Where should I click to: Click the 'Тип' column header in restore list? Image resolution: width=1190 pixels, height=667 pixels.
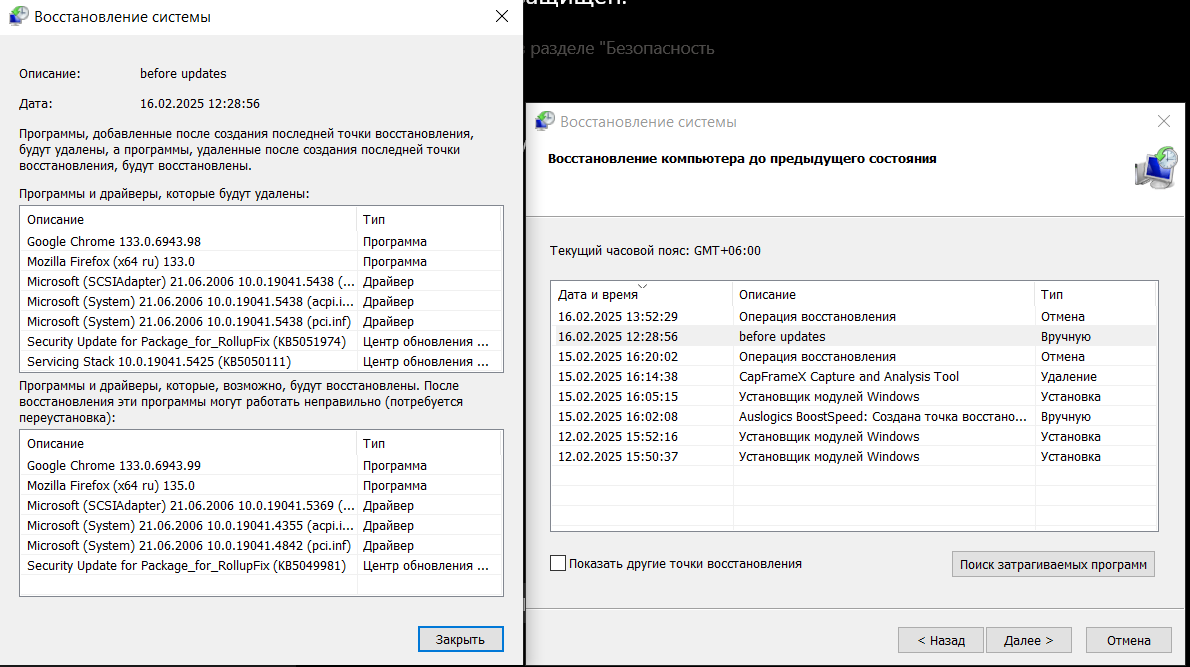tap(1095, 295)
